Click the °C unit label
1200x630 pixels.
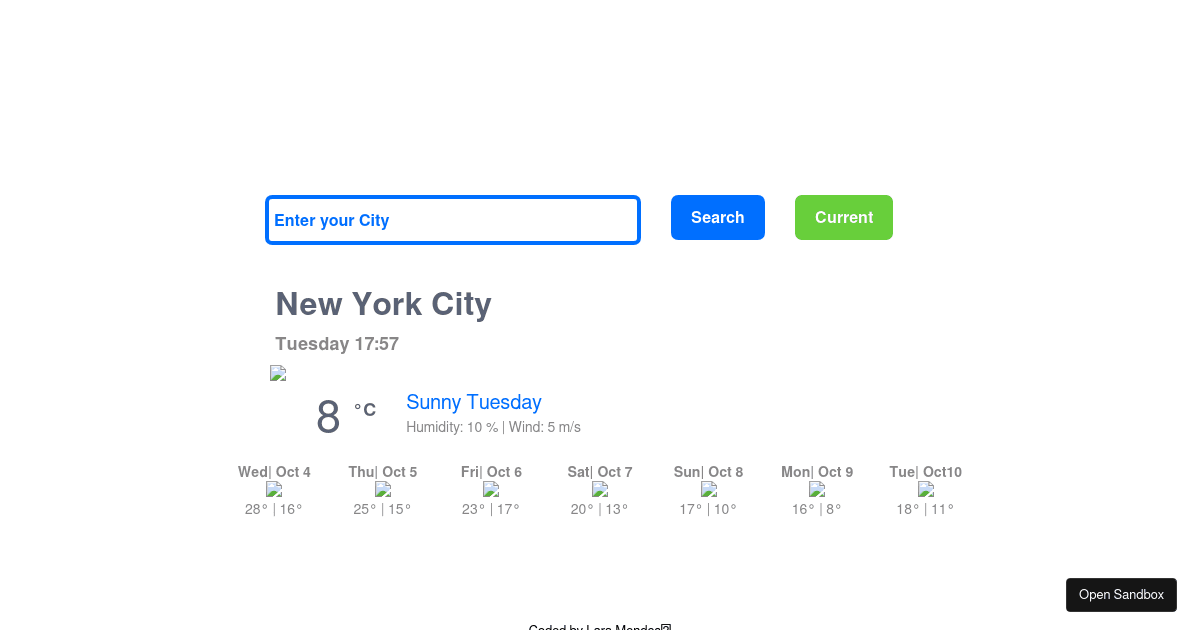[x=365, y=410]
